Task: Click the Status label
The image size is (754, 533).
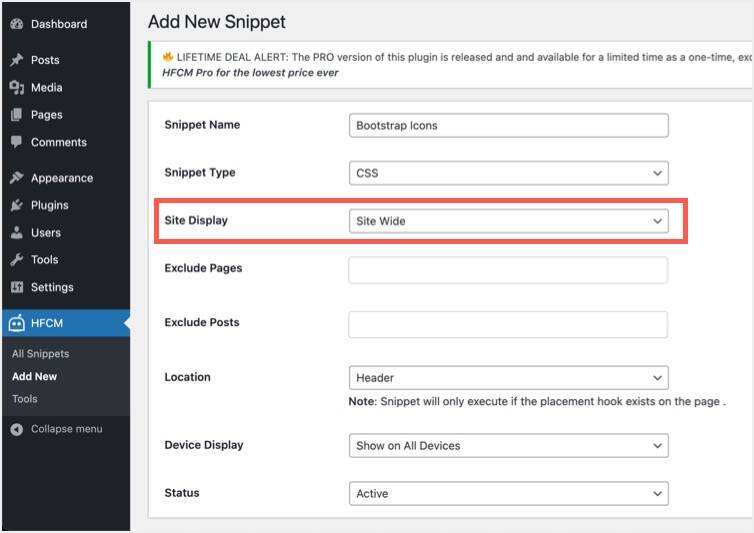Action: tap(181, 493)
